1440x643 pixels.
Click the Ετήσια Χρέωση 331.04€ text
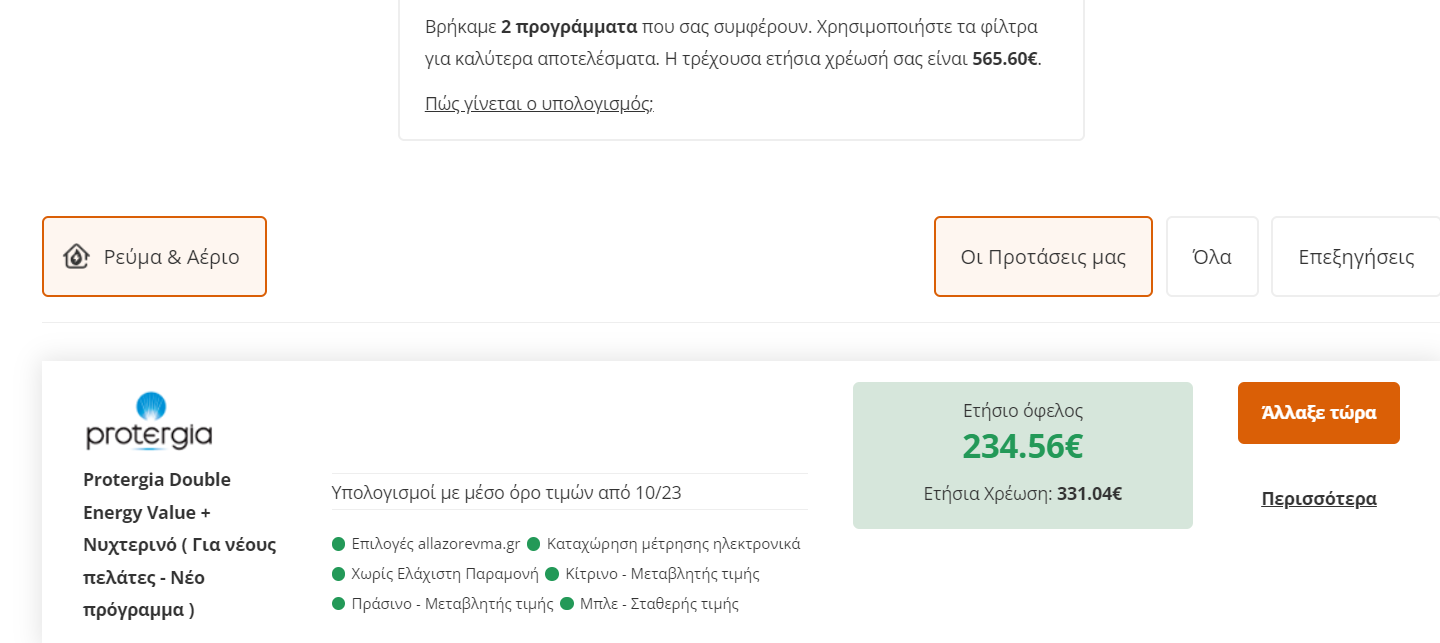[1023, 493]
